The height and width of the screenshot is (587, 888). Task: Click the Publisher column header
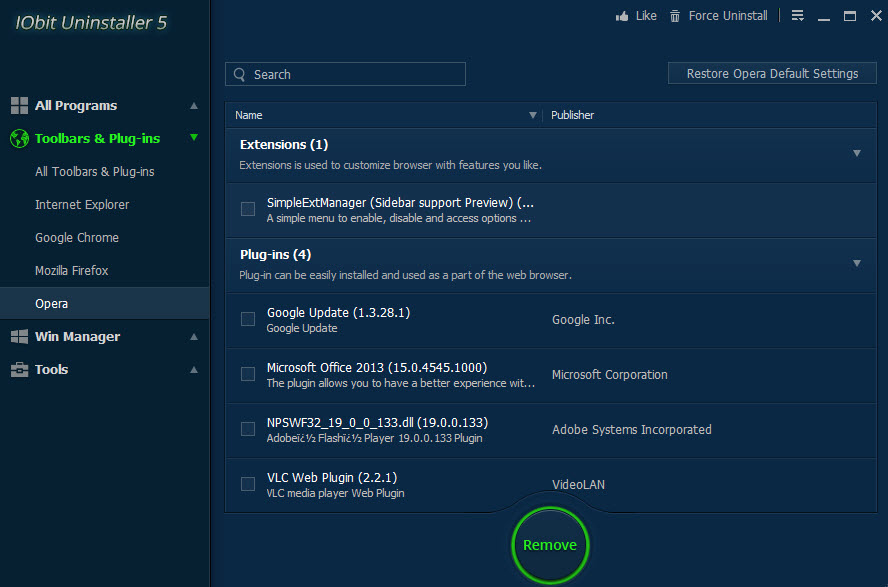[x=572, y=115]
